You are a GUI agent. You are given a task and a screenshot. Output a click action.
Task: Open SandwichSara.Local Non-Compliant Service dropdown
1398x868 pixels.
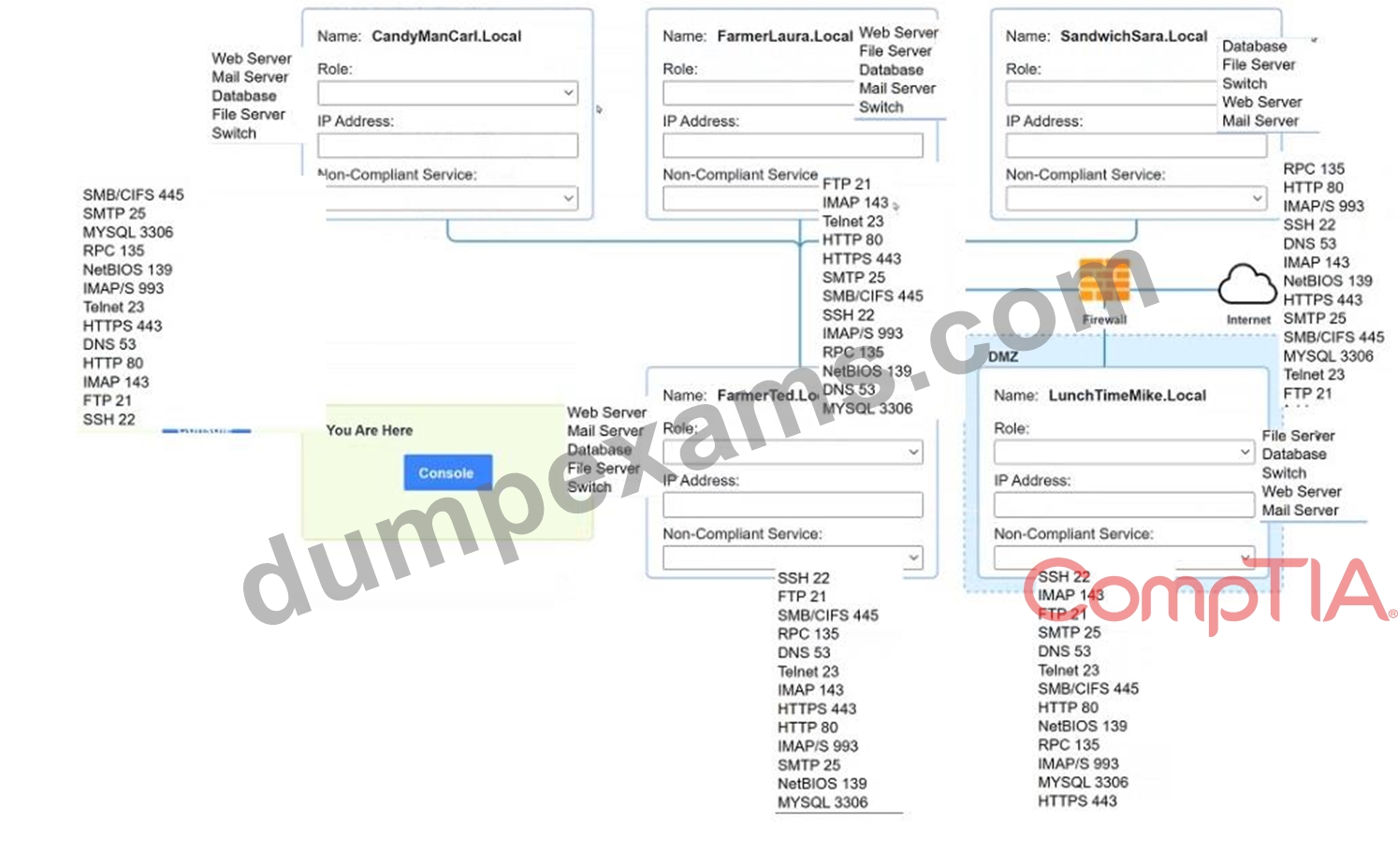(x=1136, y=198)
